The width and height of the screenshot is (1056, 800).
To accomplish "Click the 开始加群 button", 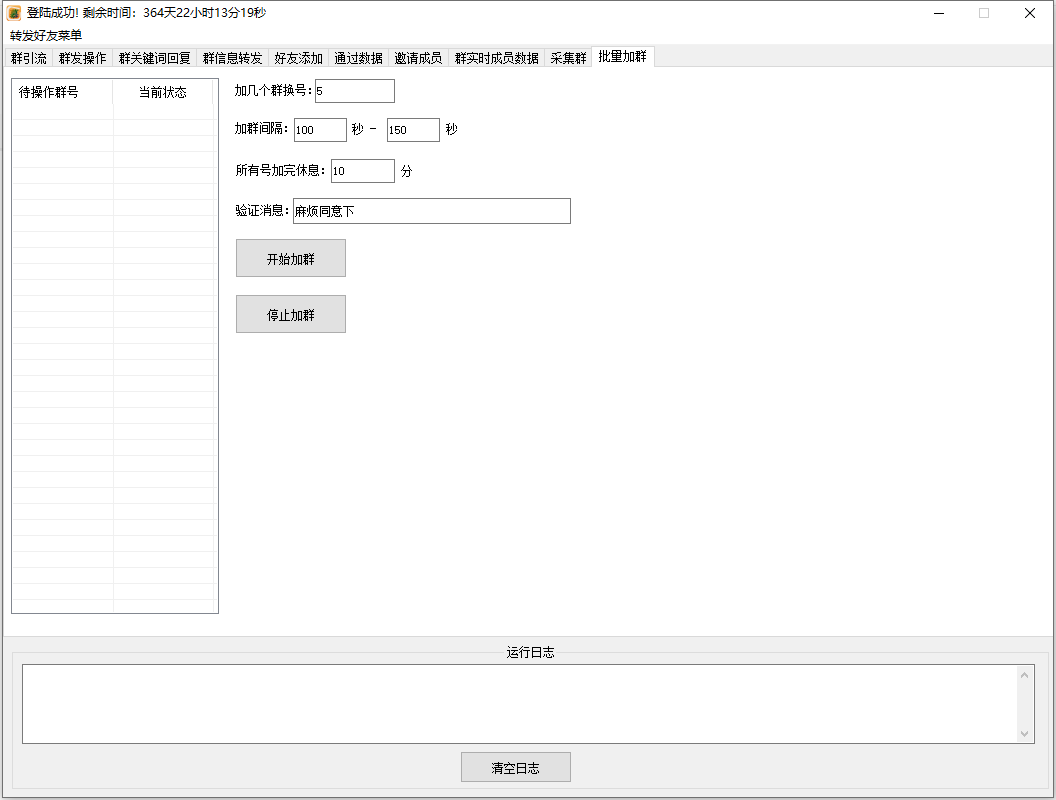I will tap(291, 259).
